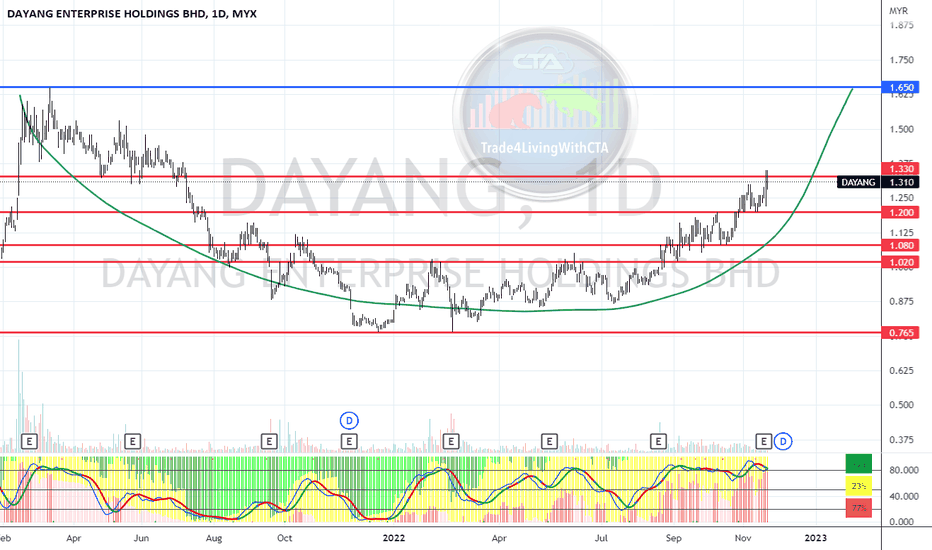Select the earnings E marker just left of Oct
The width and height of the screenshot is (932, 550).
click(x=269, y=441)
